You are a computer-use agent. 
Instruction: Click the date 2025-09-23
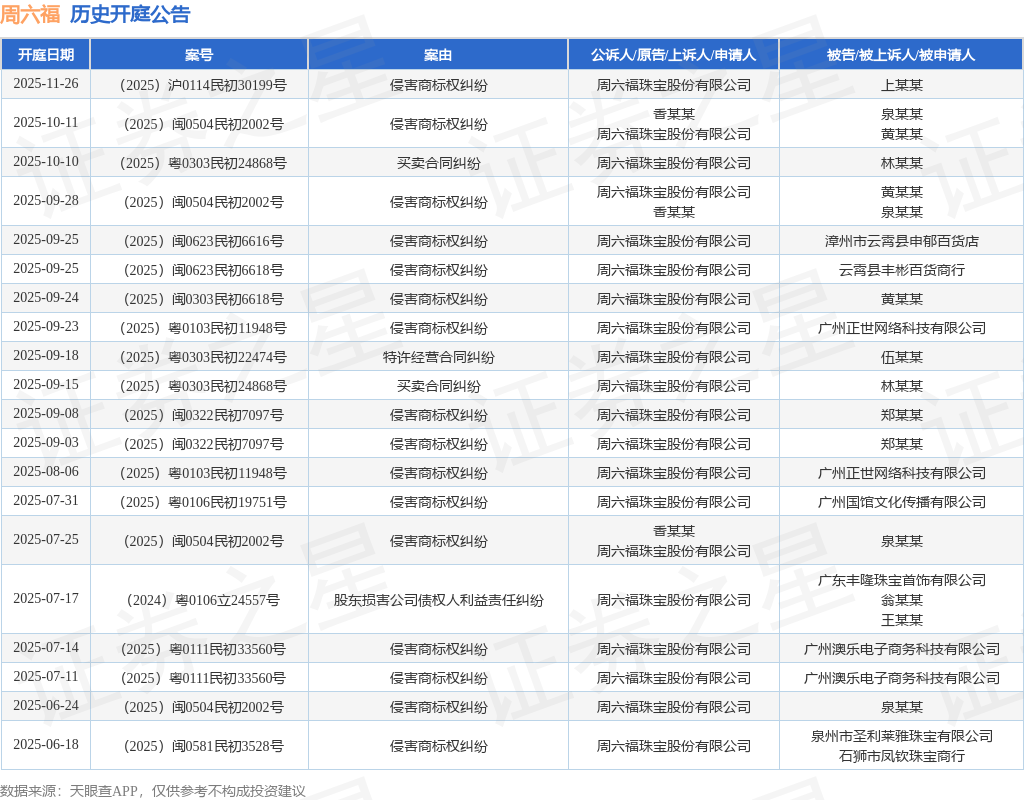(x=46, y=327)
